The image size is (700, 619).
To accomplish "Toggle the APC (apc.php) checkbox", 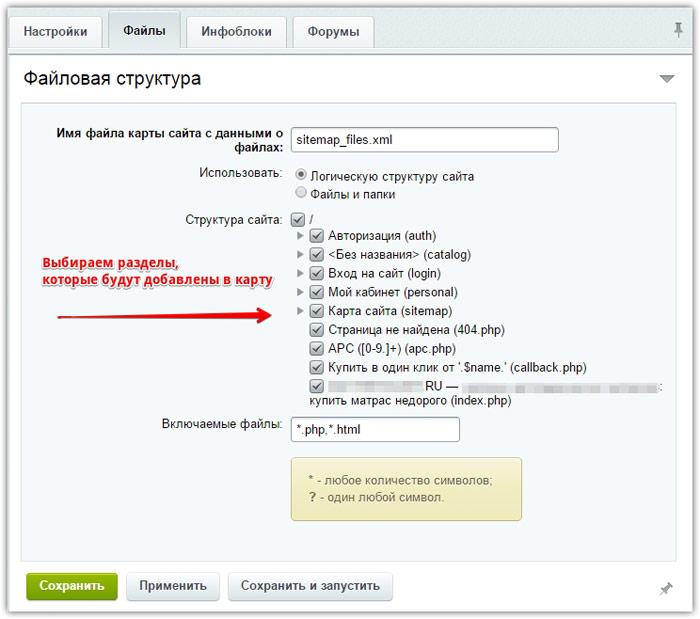I will click(x=317, y=349).
